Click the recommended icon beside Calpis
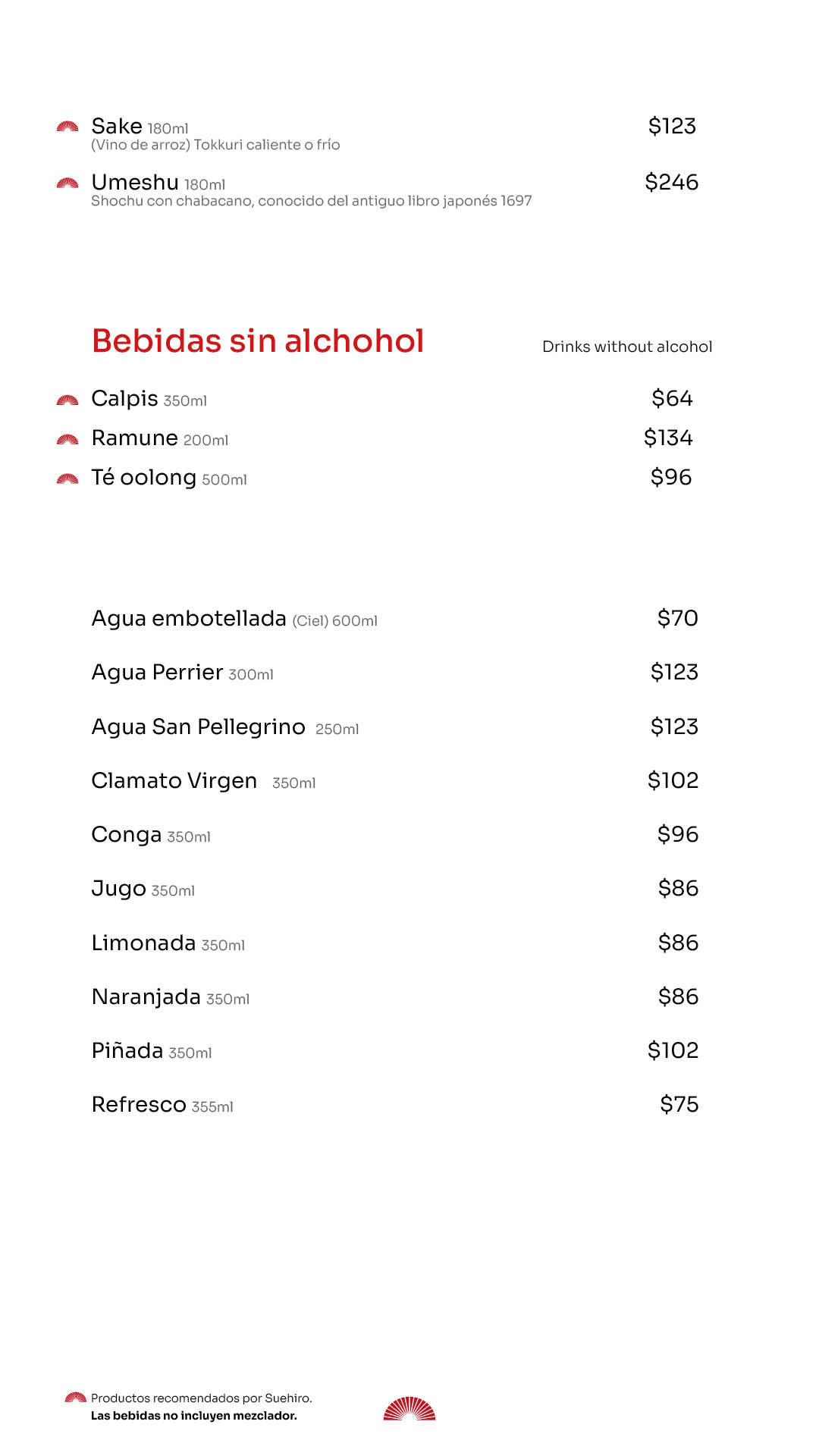Screen dimensions: 819x1456 pyautogui.click(x=67, y=400)
